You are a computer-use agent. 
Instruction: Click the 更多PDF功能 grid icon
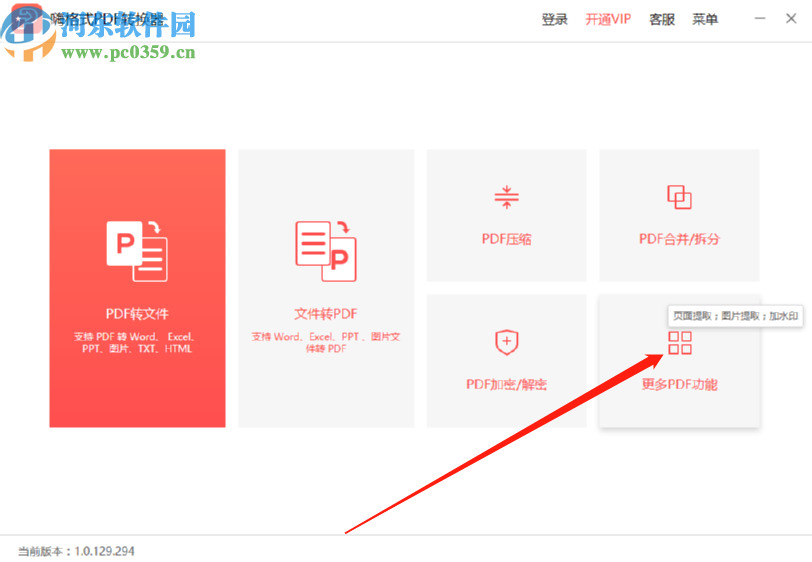pyautogui.click(x=680, y=343)
